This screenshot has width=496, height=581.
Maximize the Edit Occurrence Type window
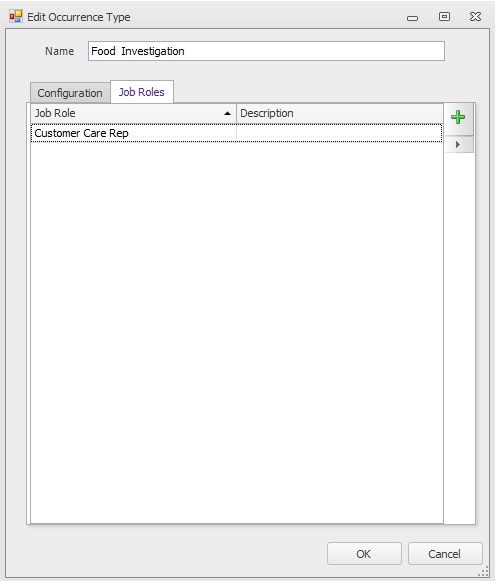[x=444, y=17]
